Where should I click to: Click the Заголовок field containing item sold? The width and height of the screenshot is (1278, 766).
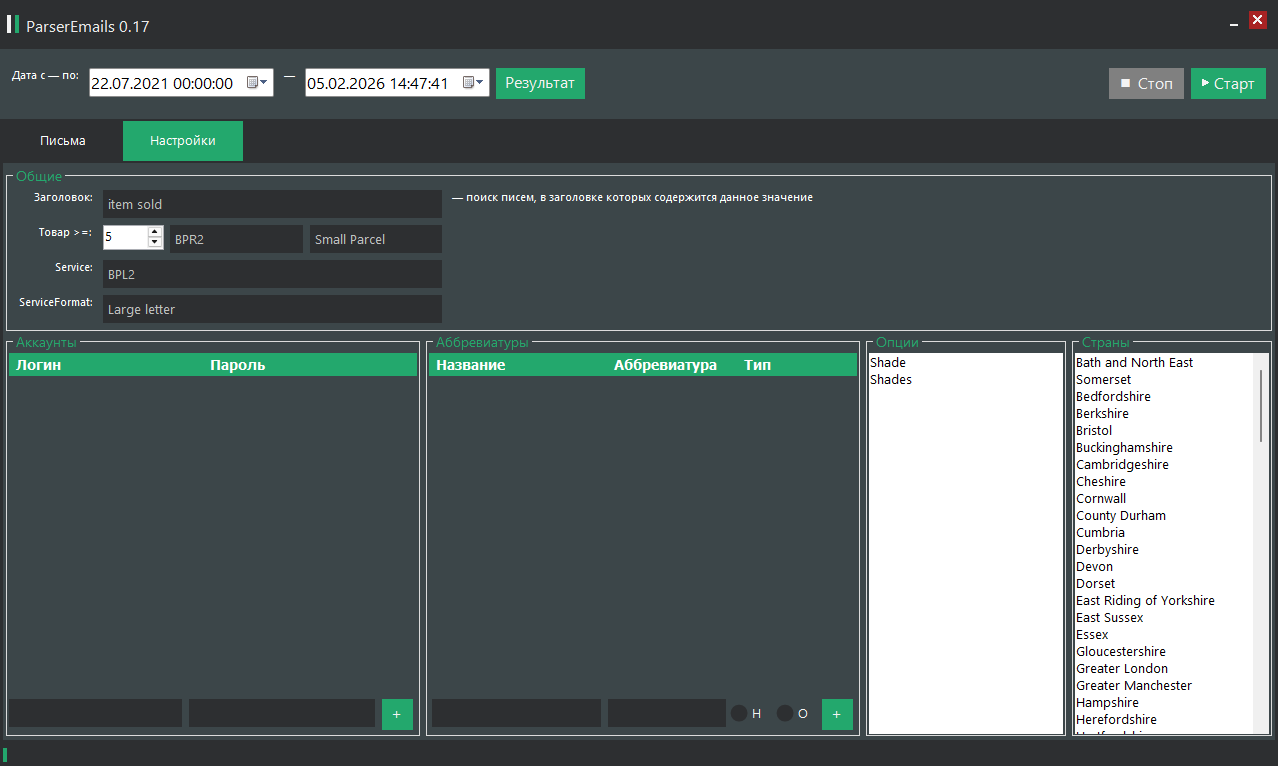click(272, 204)
